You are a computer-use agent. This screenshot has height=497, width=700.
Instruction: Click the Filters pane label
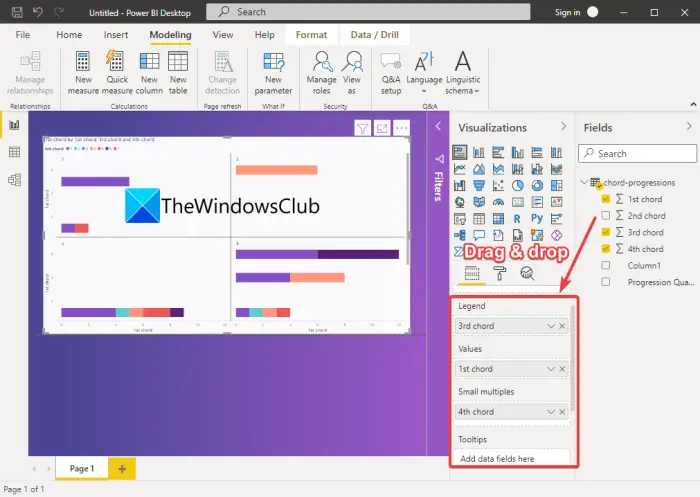tap(438, 186)
